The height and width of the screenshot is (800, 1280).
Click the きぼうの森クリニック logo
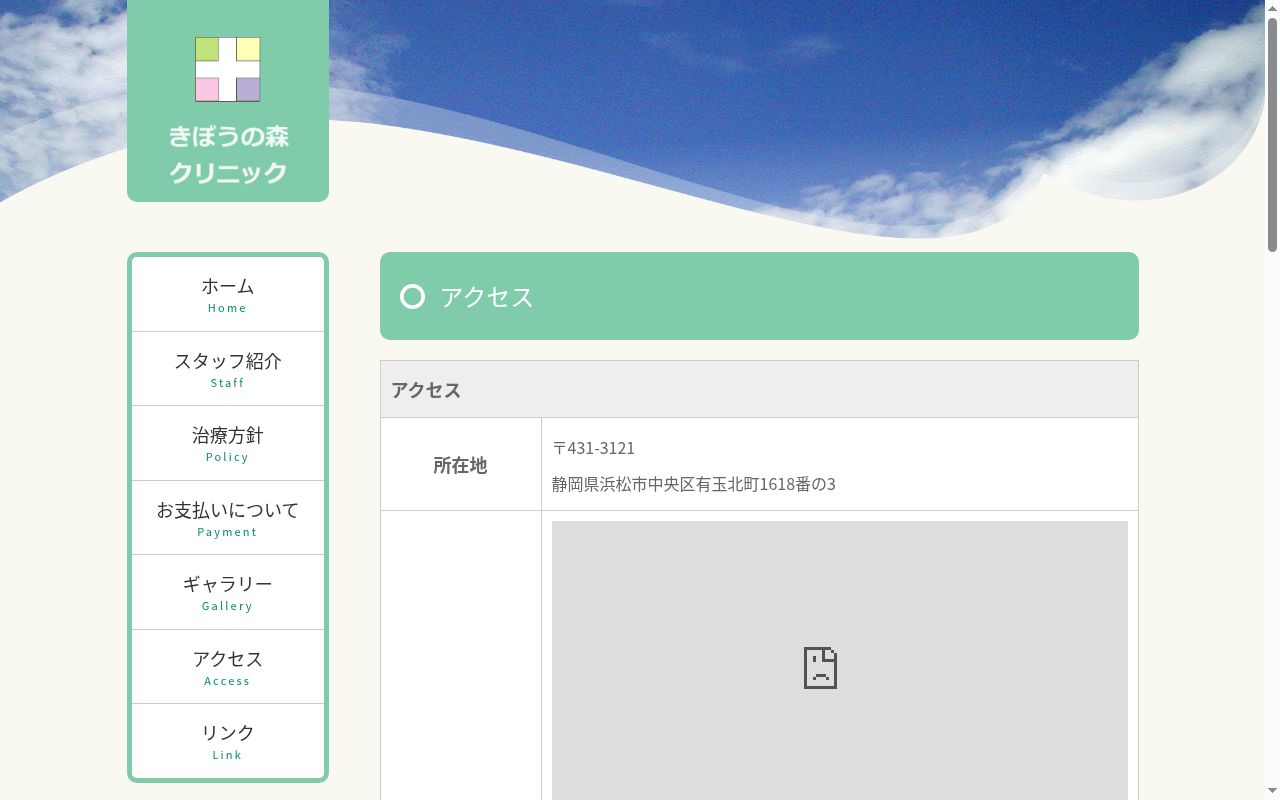click(228, 100)
